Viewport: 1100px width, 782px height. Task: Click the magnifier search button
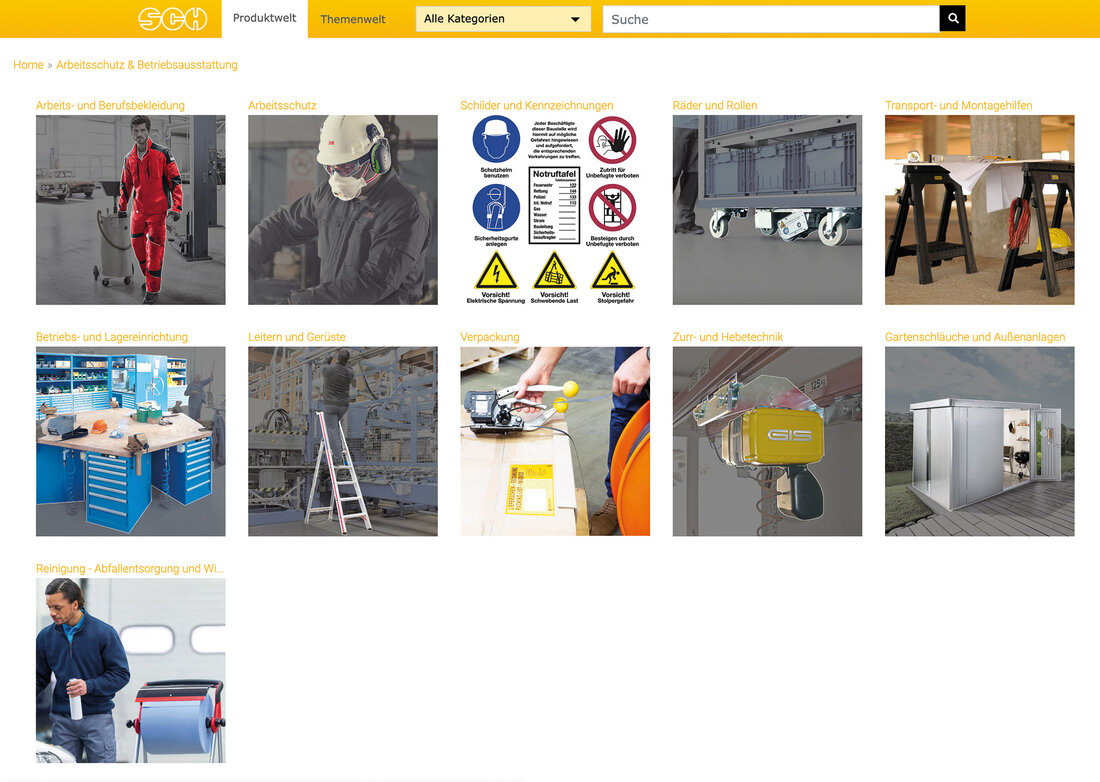click(953, 19)
